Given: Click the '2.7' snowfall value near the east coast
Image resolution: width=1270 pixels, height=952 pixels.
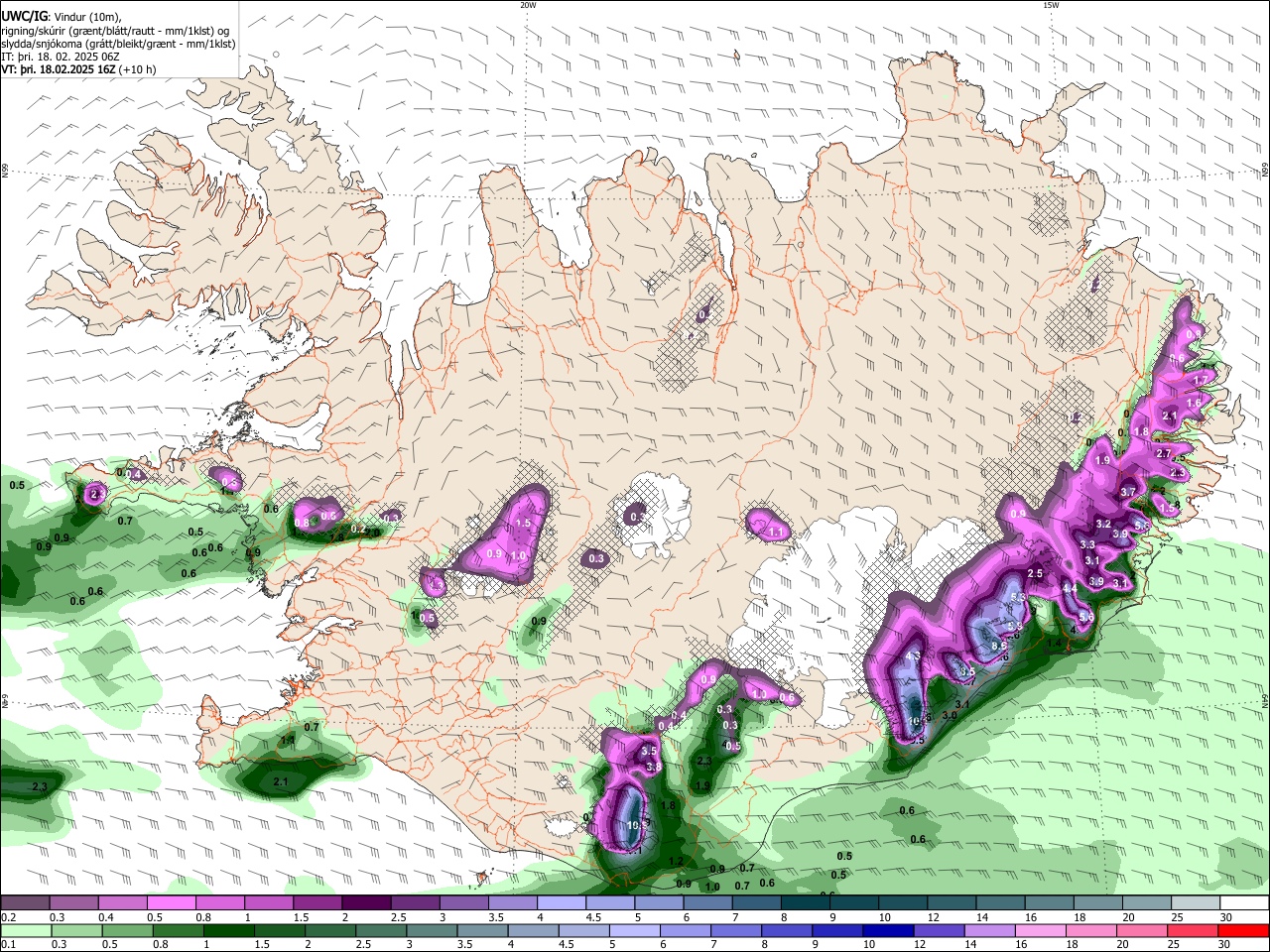Looking at the screenshot, I should (x=1164, y=453).
